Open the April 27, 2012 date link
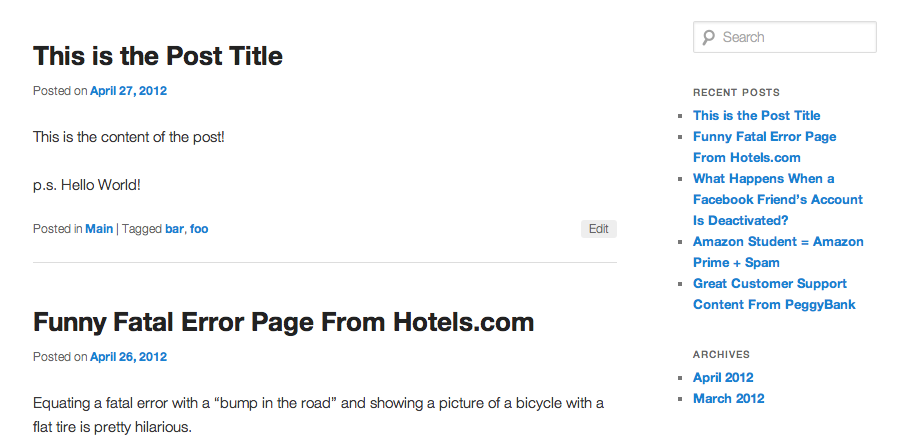This screenshot has width=912, height=444. [128, 91]
